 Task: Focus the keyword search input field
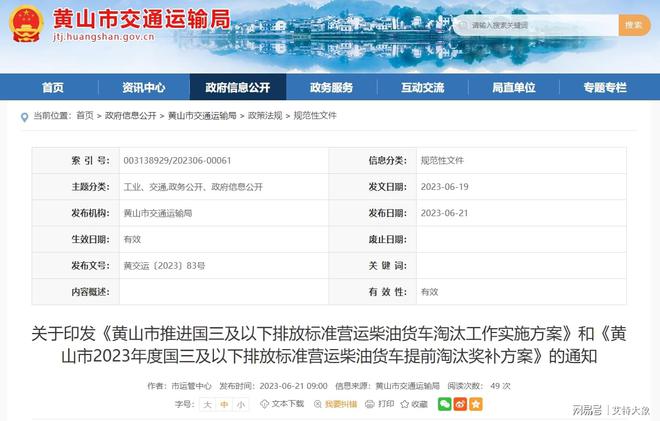(x=537, y=25)
